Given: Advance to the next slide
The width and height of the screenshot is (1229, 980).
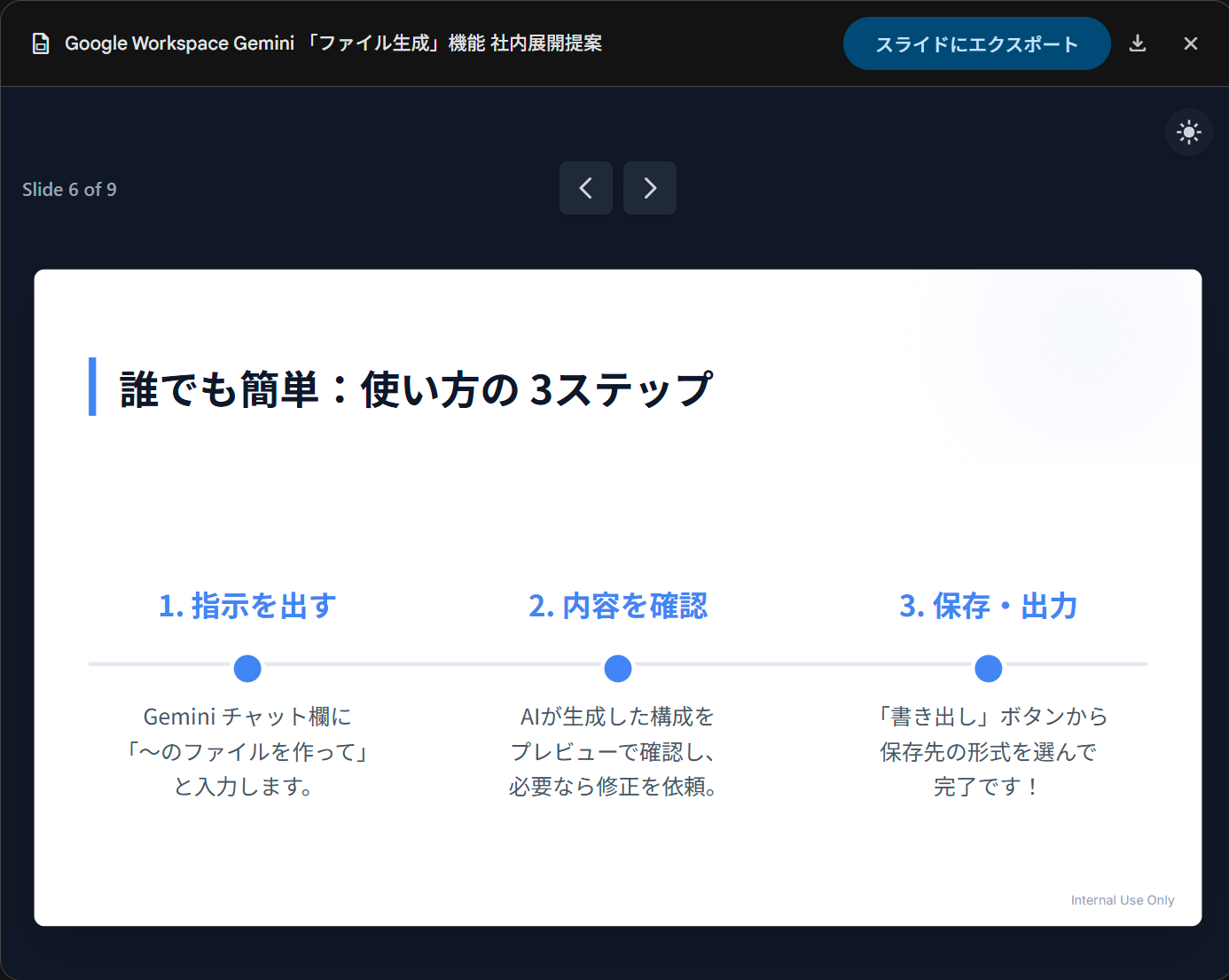Looking at the screenshot, I should [x=650, y=188].
